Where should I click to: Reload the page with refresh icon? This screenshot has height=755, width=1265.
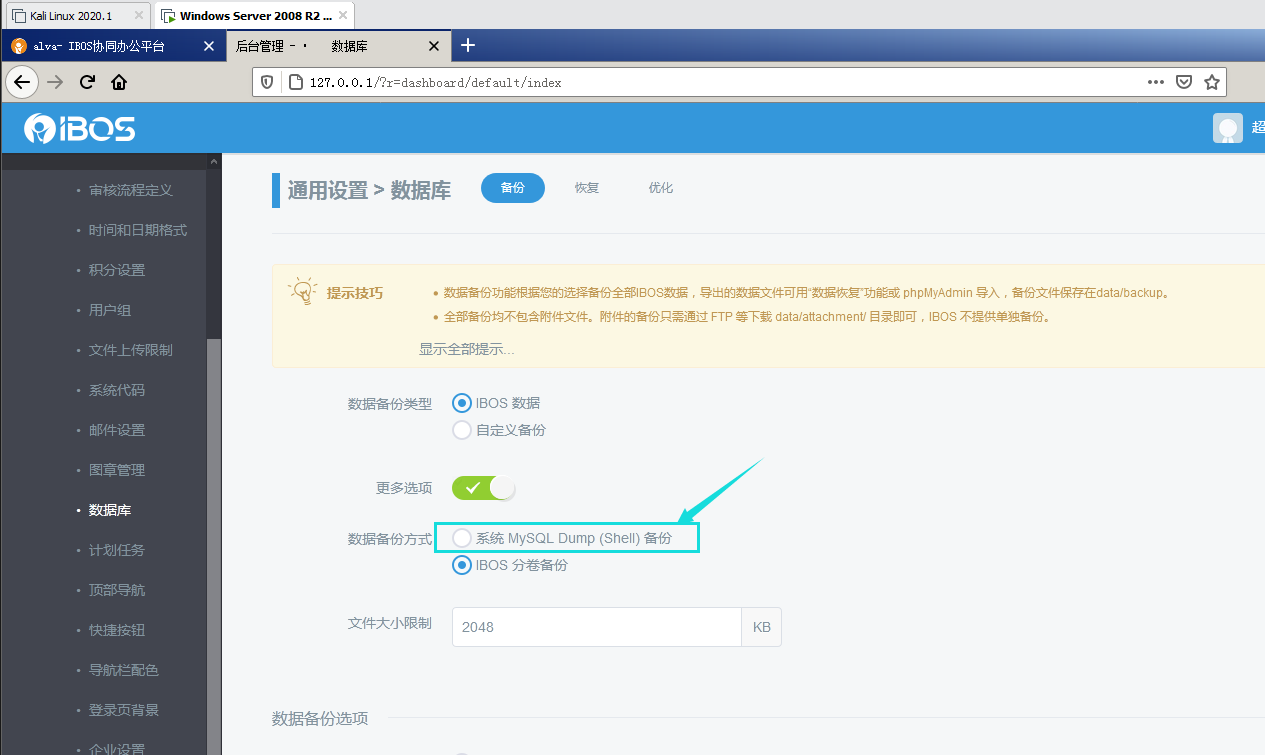[87, 82]
